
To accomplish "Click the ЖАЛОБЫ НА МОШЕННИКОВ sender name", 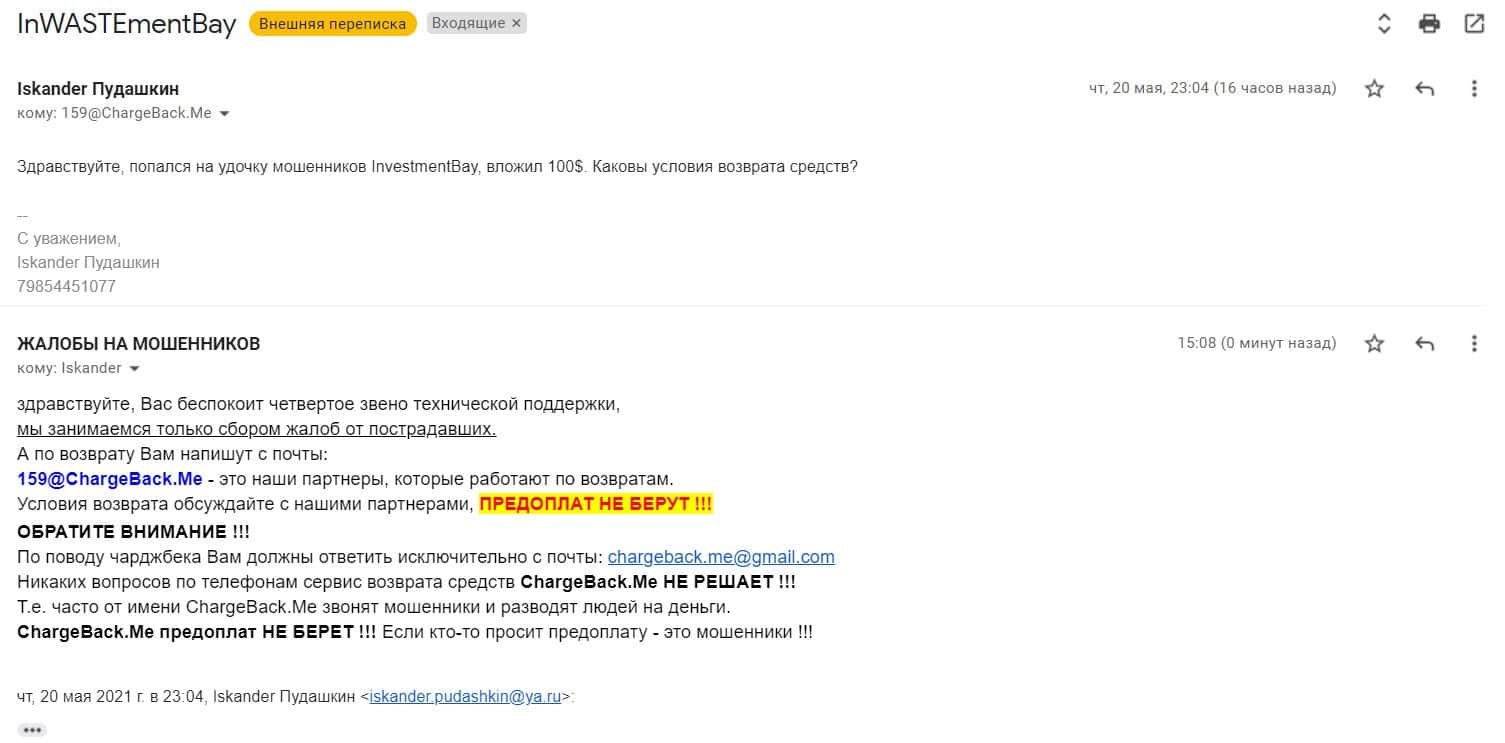I will coord(139,344).
